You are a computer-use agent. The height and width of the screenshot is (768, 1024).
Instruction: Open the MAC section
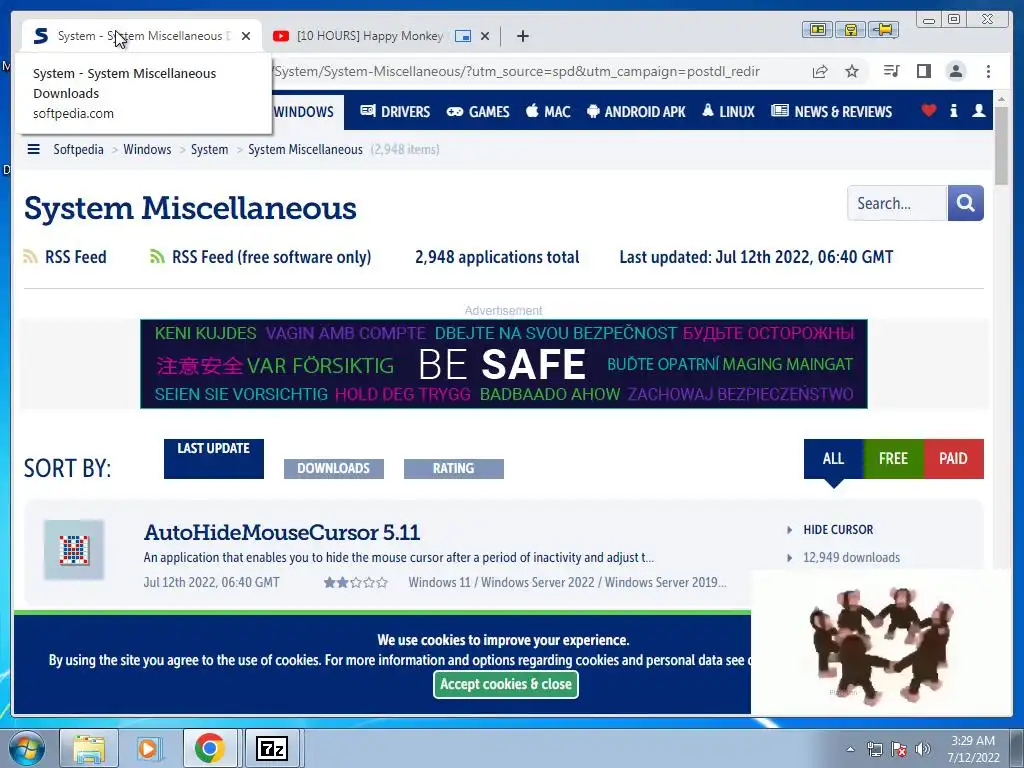[548, 112]
